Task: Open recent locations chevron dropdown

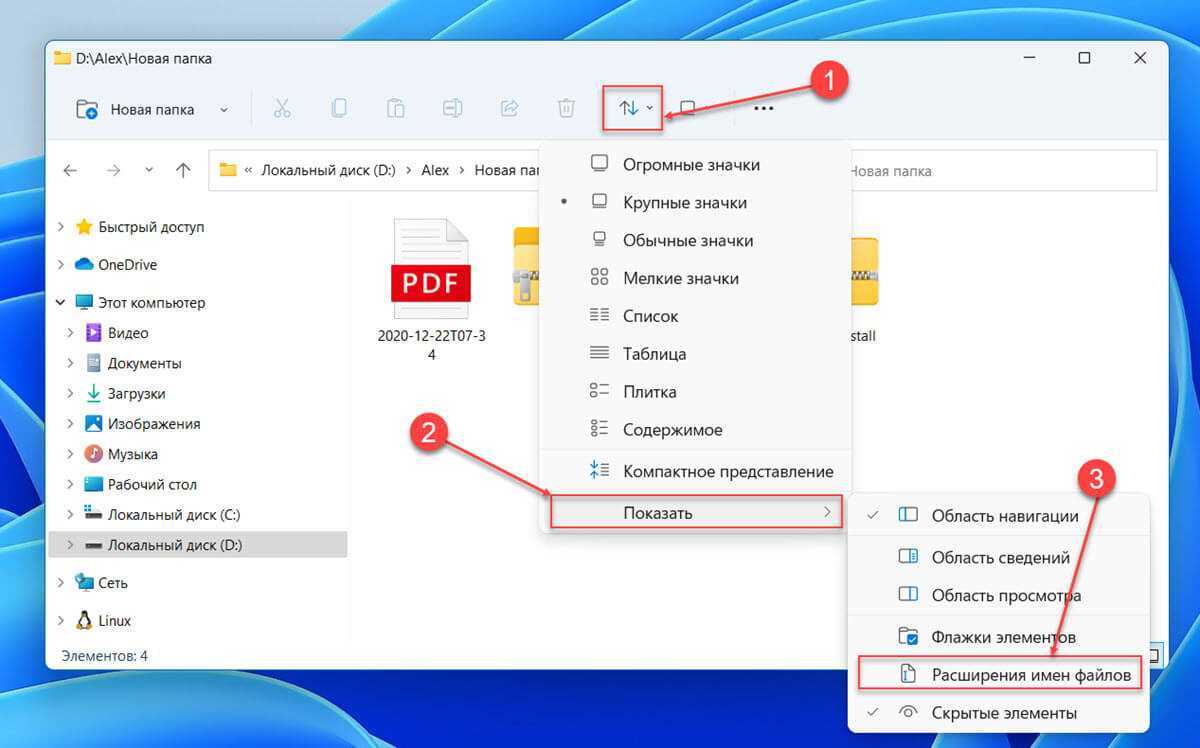Action: (149, 171)
